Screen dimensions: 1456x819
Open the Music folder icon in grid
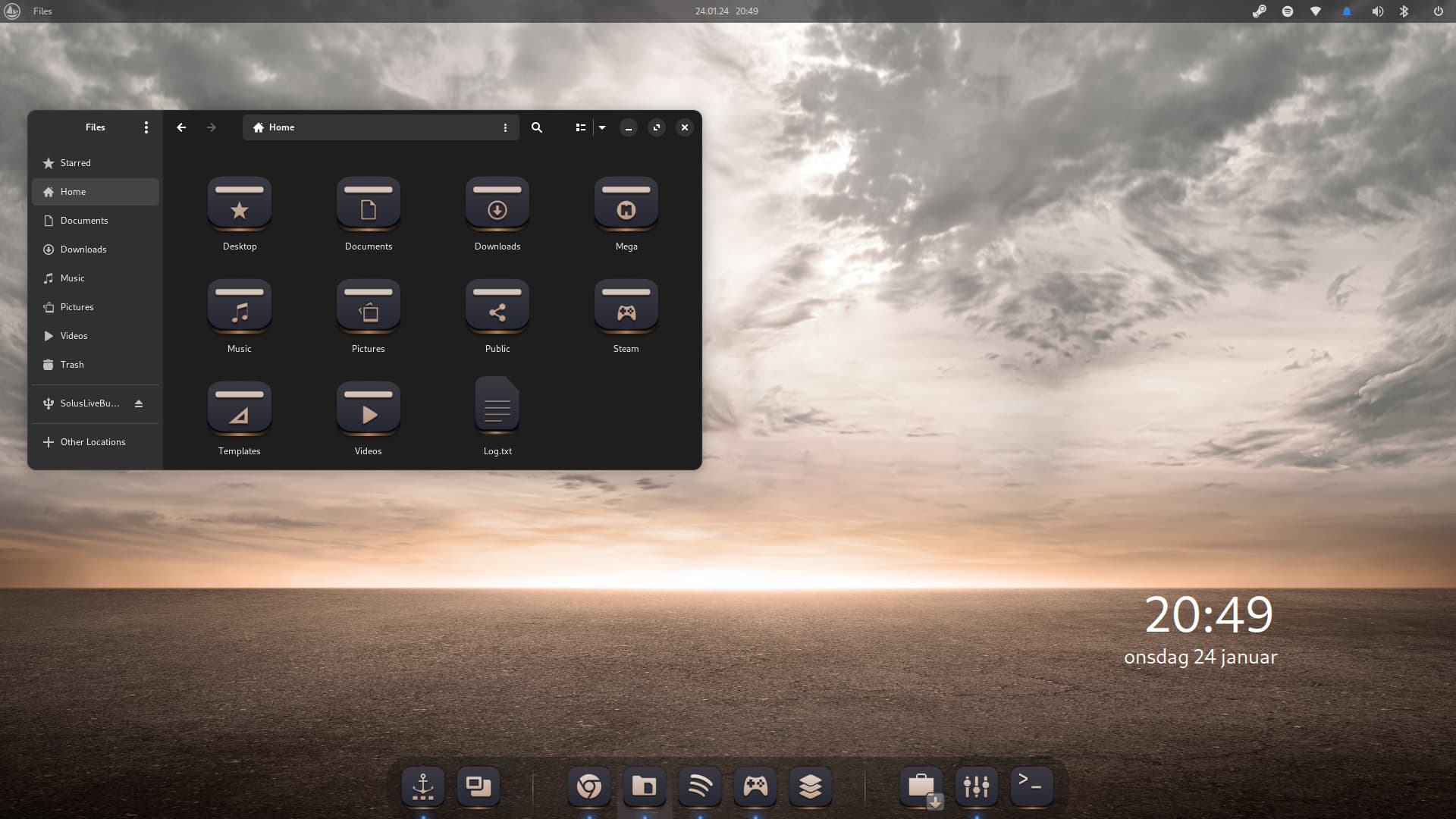click(240, 307)
